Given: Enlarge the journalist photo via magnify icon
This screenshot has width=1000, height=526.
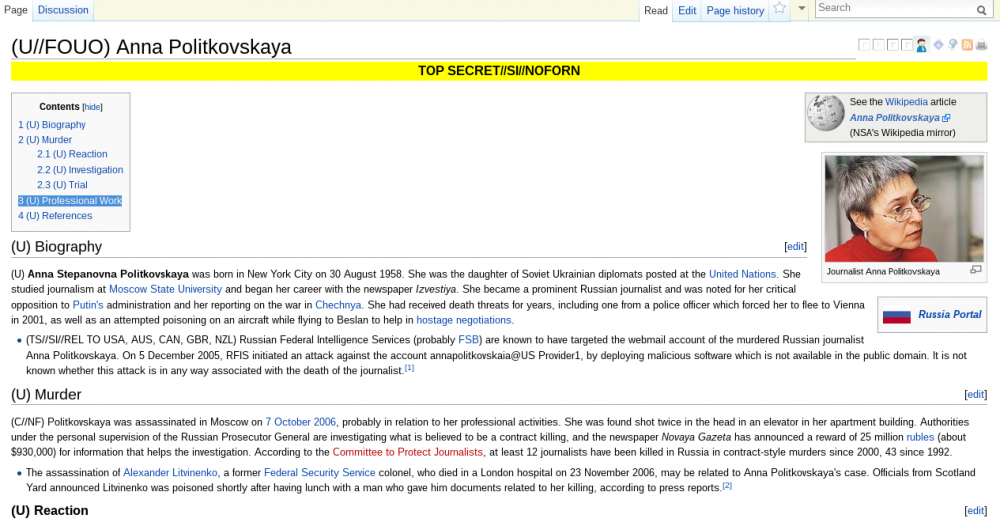Looking at the screenshot, I should point(976,270).
